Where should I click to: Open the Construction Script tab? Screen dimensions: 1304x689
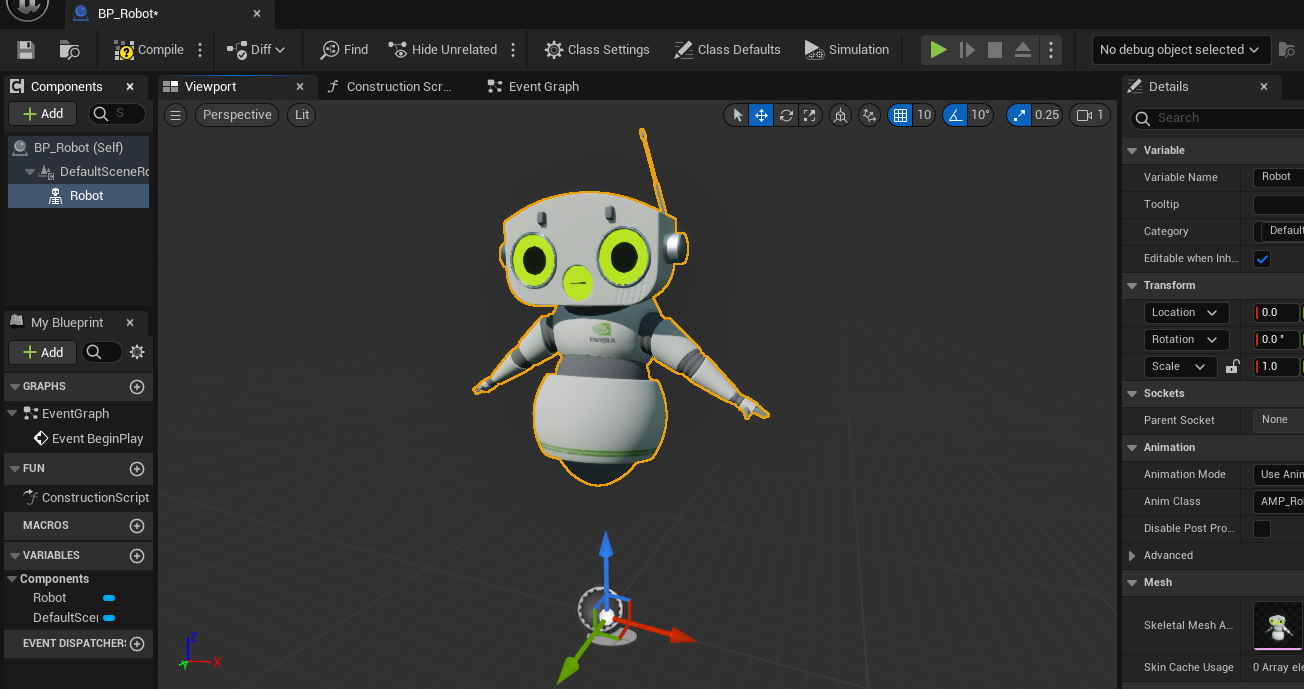pos(390,87)
